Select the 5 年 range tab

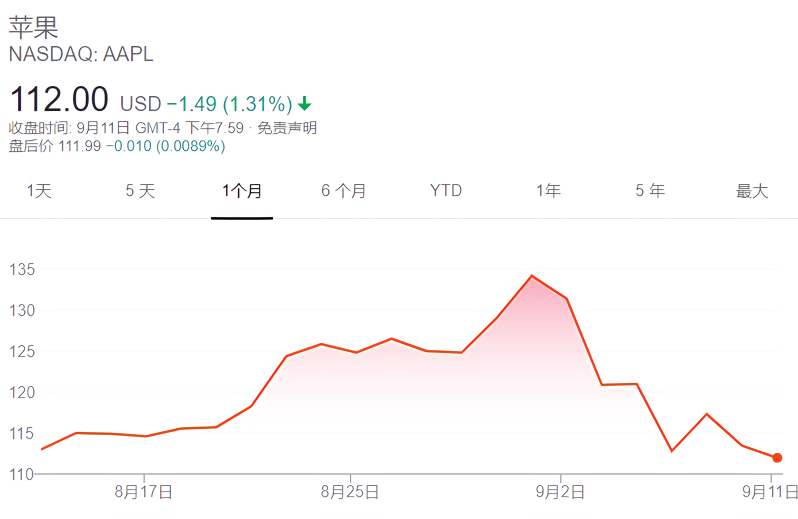pos(650,191)
